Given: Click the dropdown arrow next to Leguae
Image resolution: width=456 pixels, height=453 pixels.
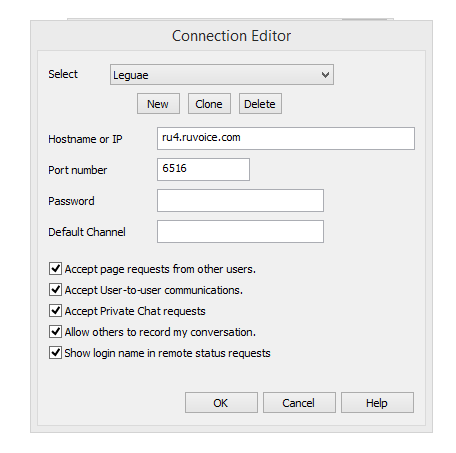Looking at the screenshot, I should (325, 75).
